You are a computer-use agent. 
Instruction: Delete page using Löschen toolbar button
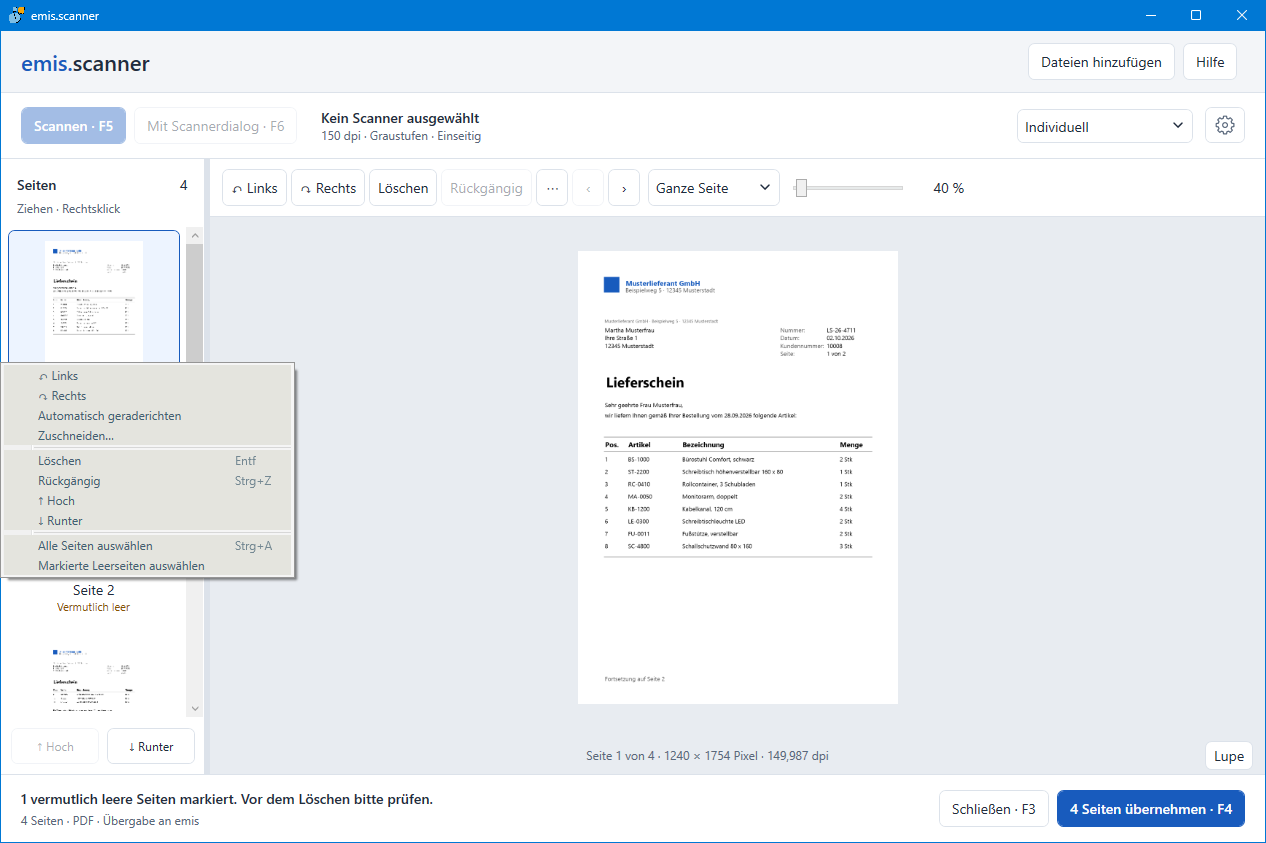[403, 188]
